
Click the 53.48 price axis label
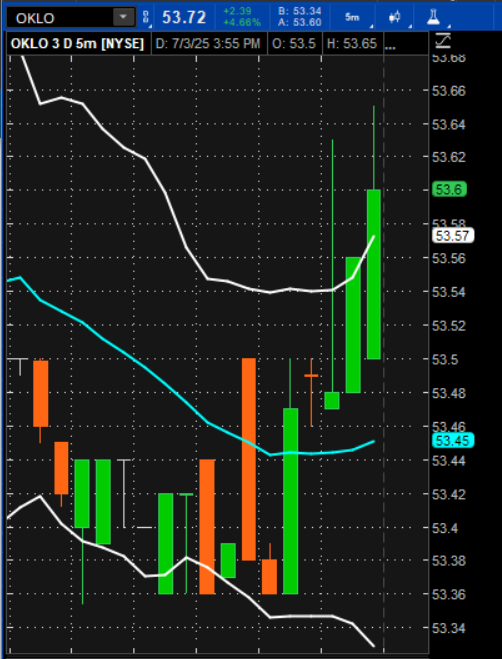click(x=449, y=393)
